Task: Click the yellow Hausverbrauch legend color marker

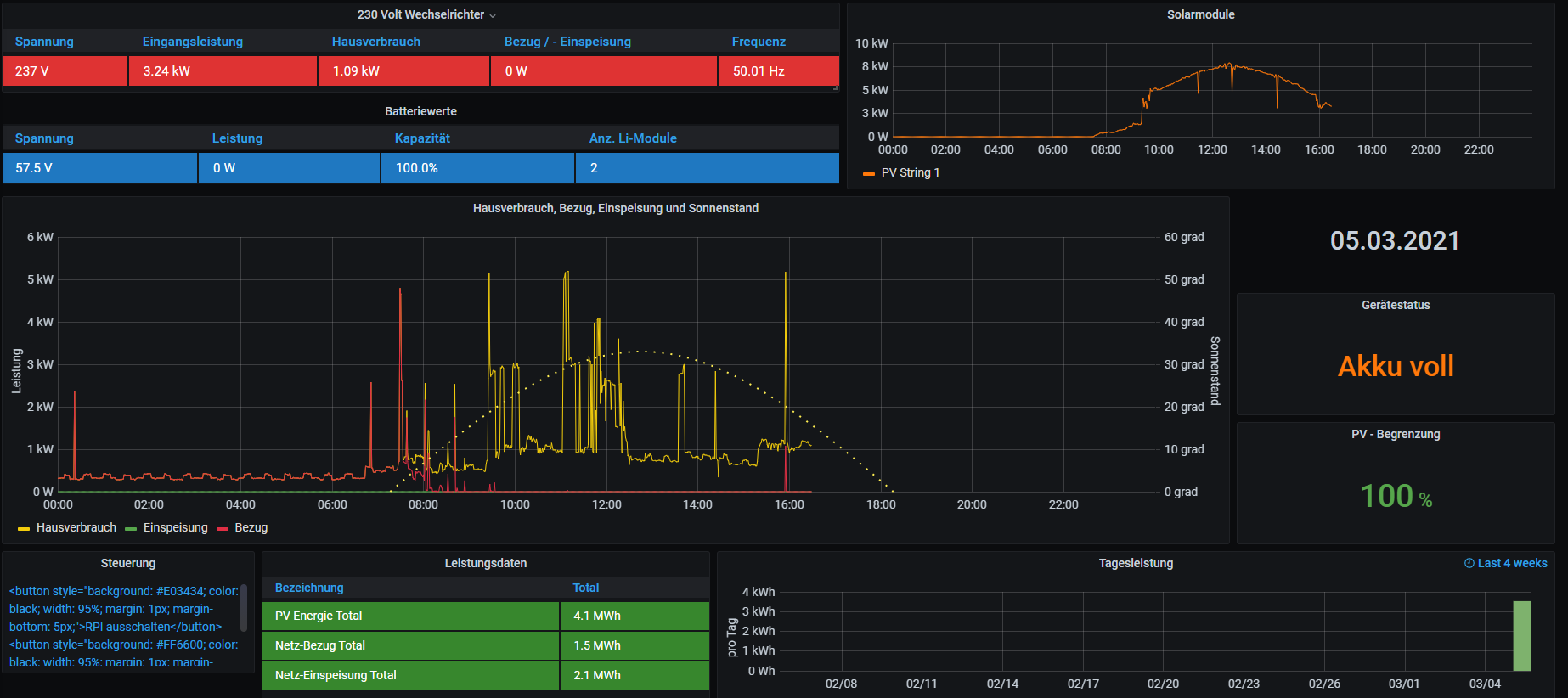Action: click(x=24, y=528)
